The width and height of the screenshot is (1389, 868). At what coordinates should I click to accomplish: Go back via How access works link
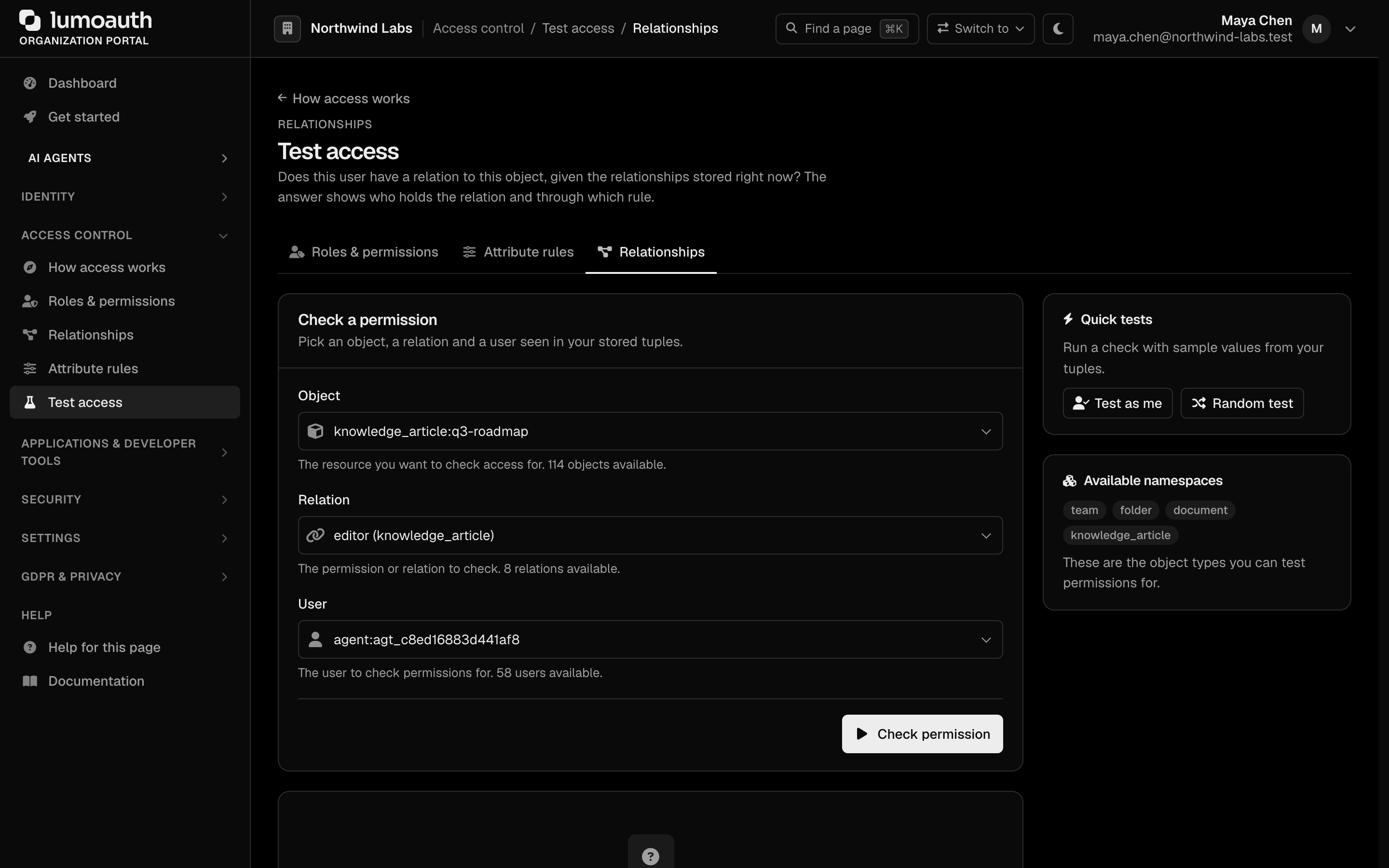pos(344,99)
